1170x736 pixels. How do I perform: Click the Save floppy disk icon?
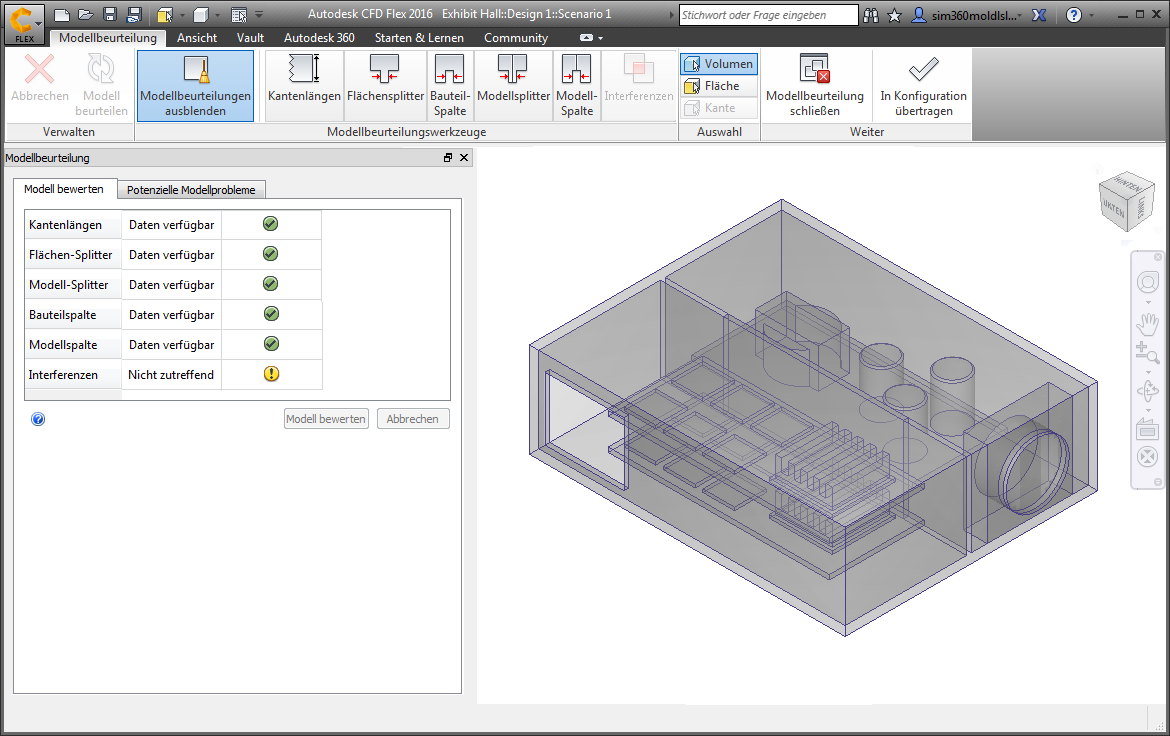pyautogui.click(x=110, y=14)
